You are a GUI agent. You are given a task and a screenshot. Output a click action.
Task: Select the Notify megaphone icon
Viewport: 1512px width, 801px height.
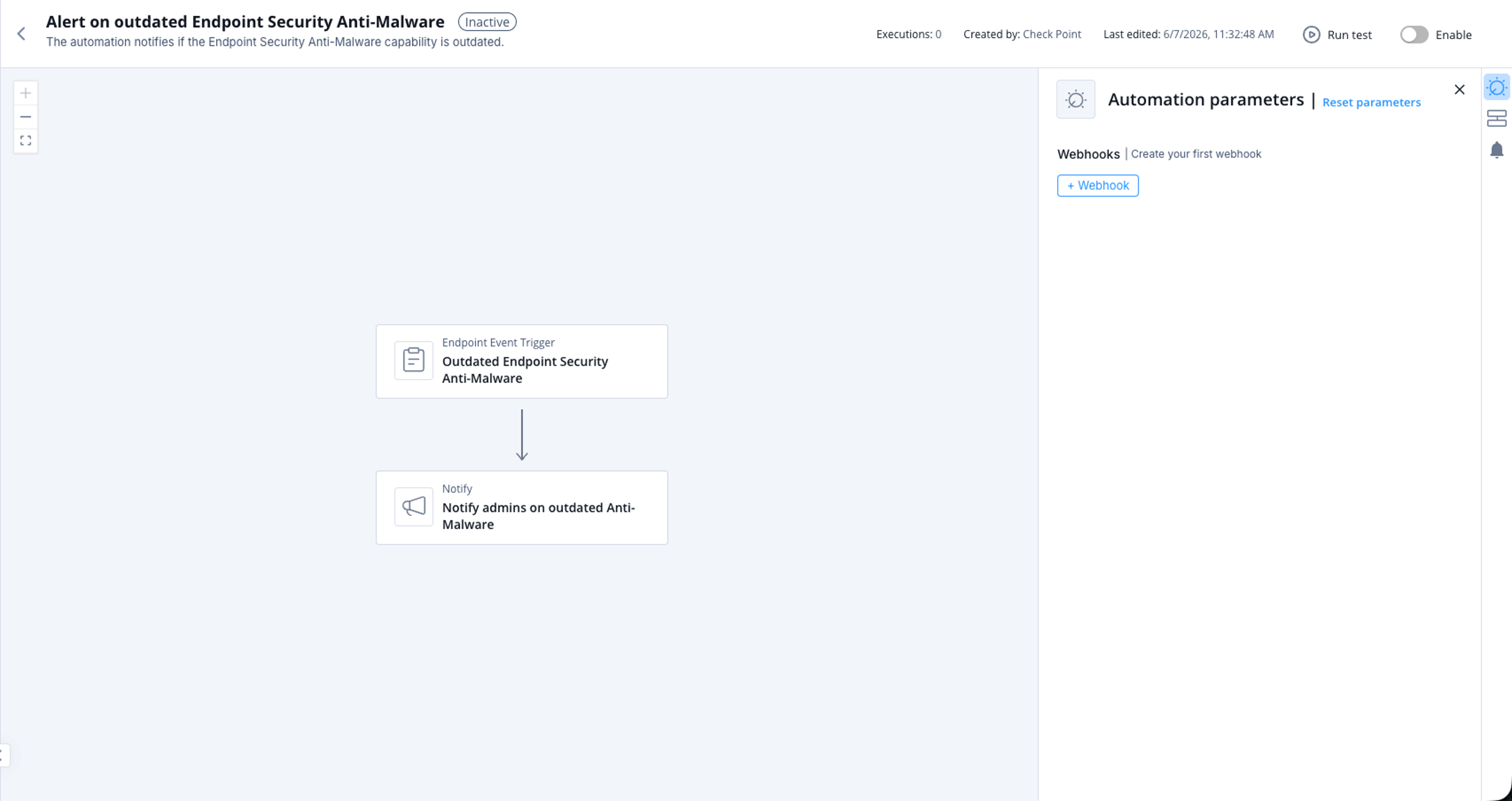pyautogui.click(x=413, y=506)
